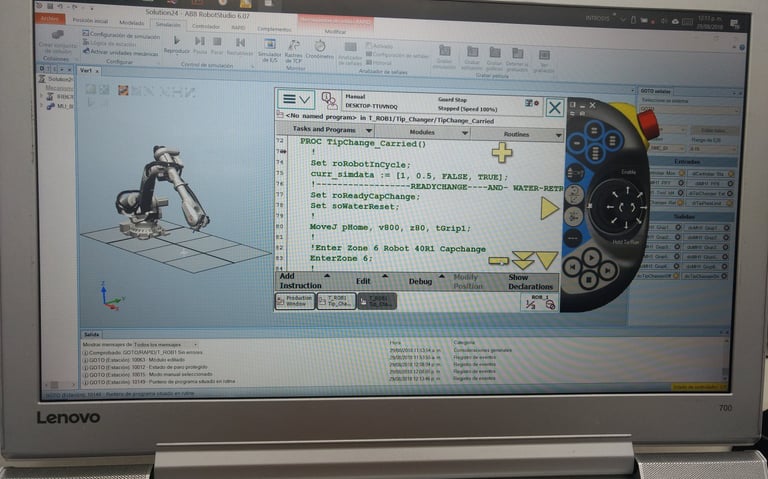Open the Archivo ribbon tab

tap(50, 19)
